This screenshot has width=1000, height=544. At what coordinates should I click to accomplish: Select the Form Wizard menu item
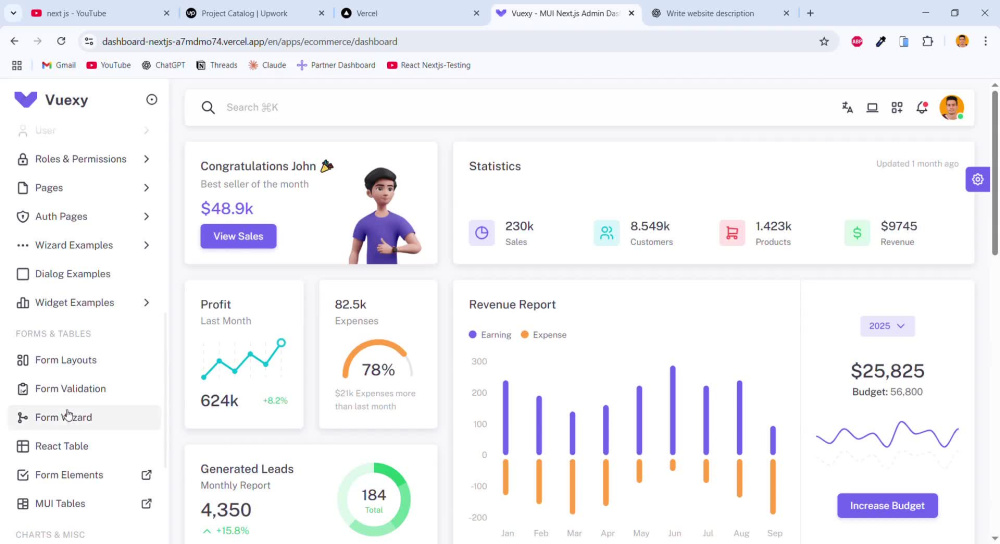(x=84, y=417)
